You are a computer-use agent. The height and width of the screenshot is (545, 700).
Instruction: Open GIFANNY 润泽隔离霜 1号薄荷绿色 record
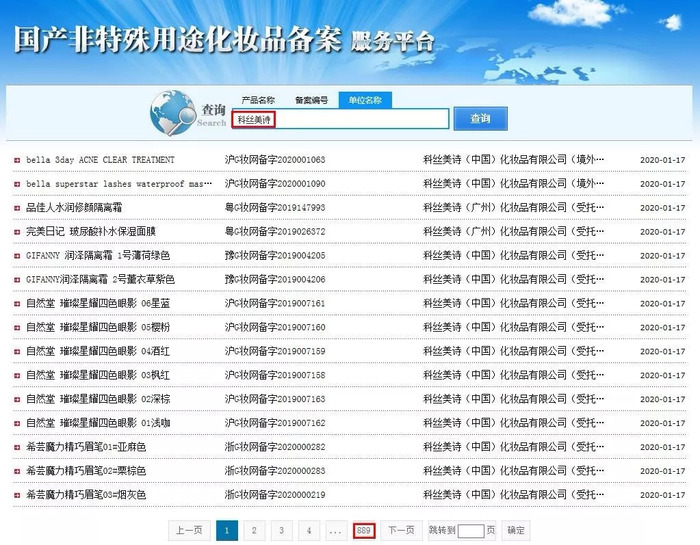pyautogui.click(x=98, y=255)
